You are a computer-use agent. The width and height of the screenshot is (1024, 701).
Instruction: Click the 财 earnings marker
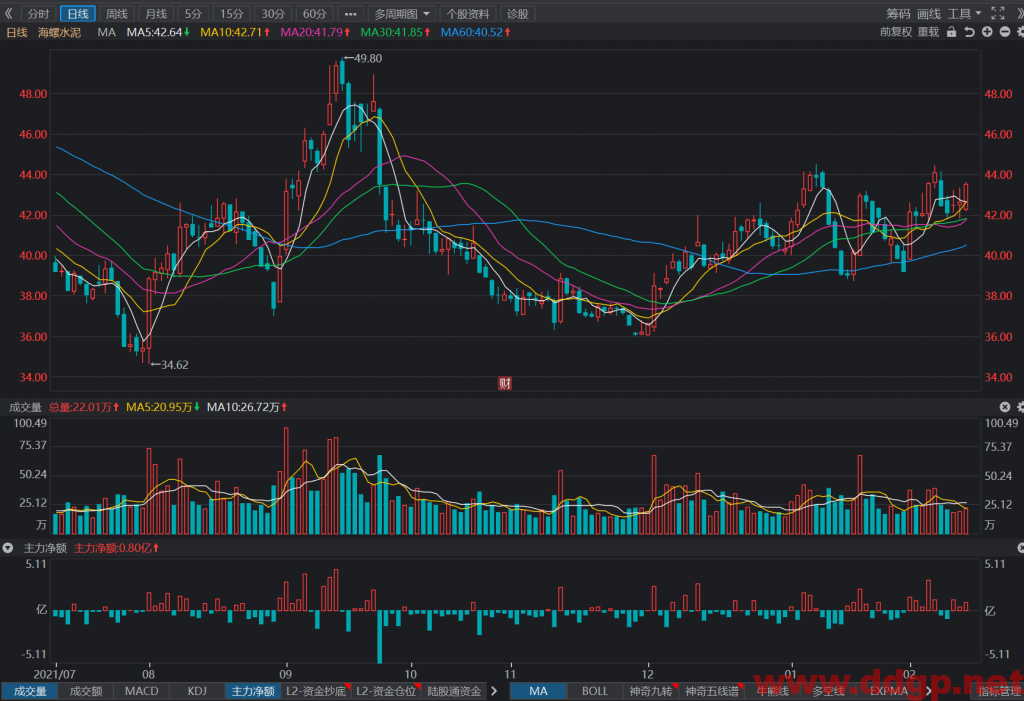coord(505,383)
